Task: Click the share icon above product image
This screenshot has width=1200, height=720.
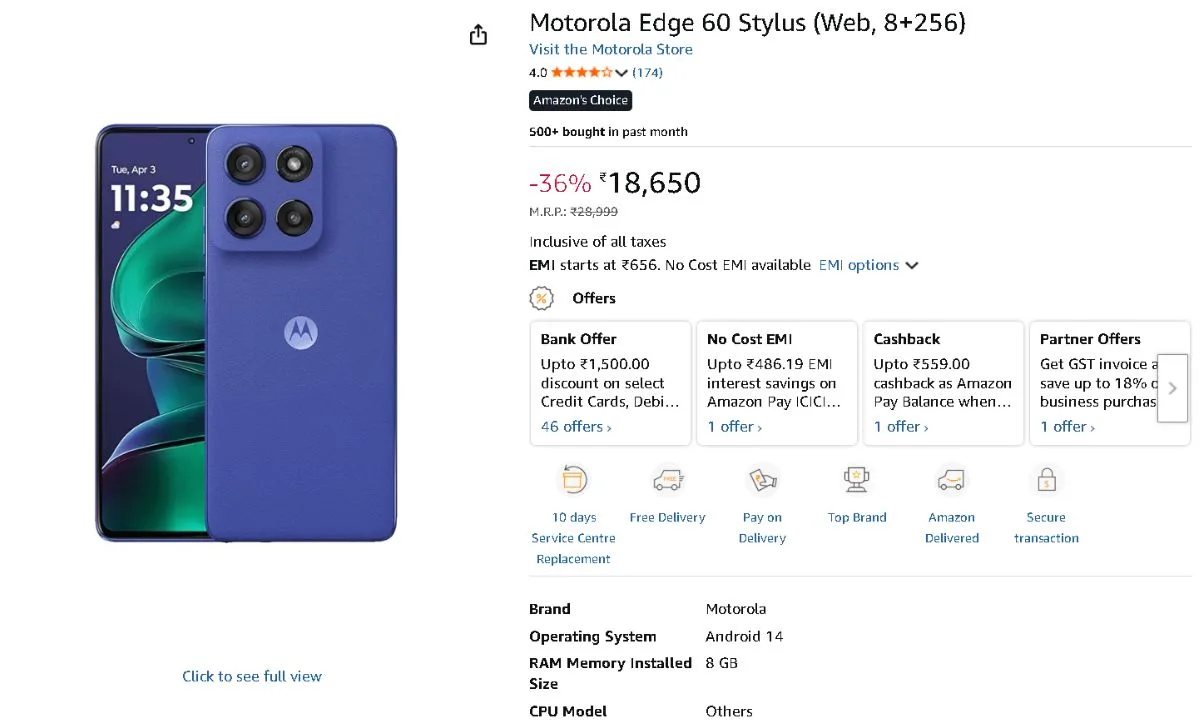Action: [478, 35]
